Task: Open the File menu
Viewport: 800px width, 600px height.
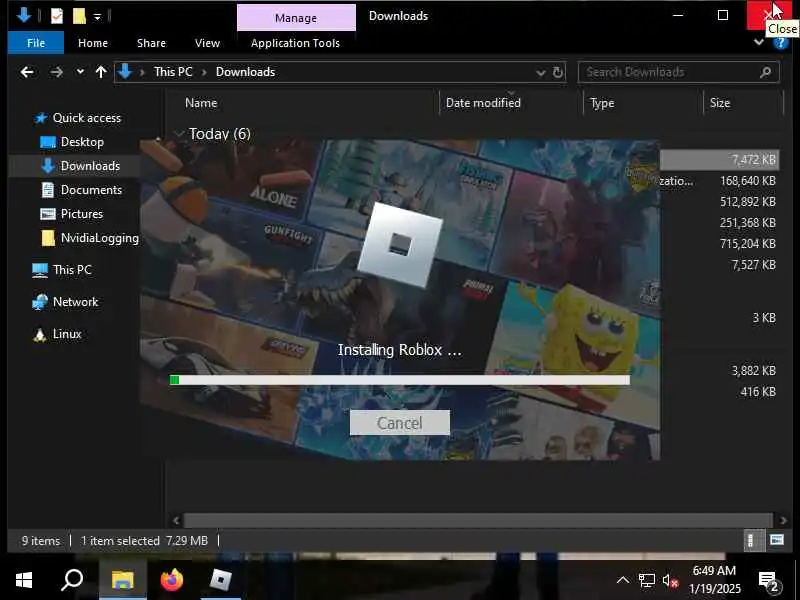Action: [x=36, y=43]
